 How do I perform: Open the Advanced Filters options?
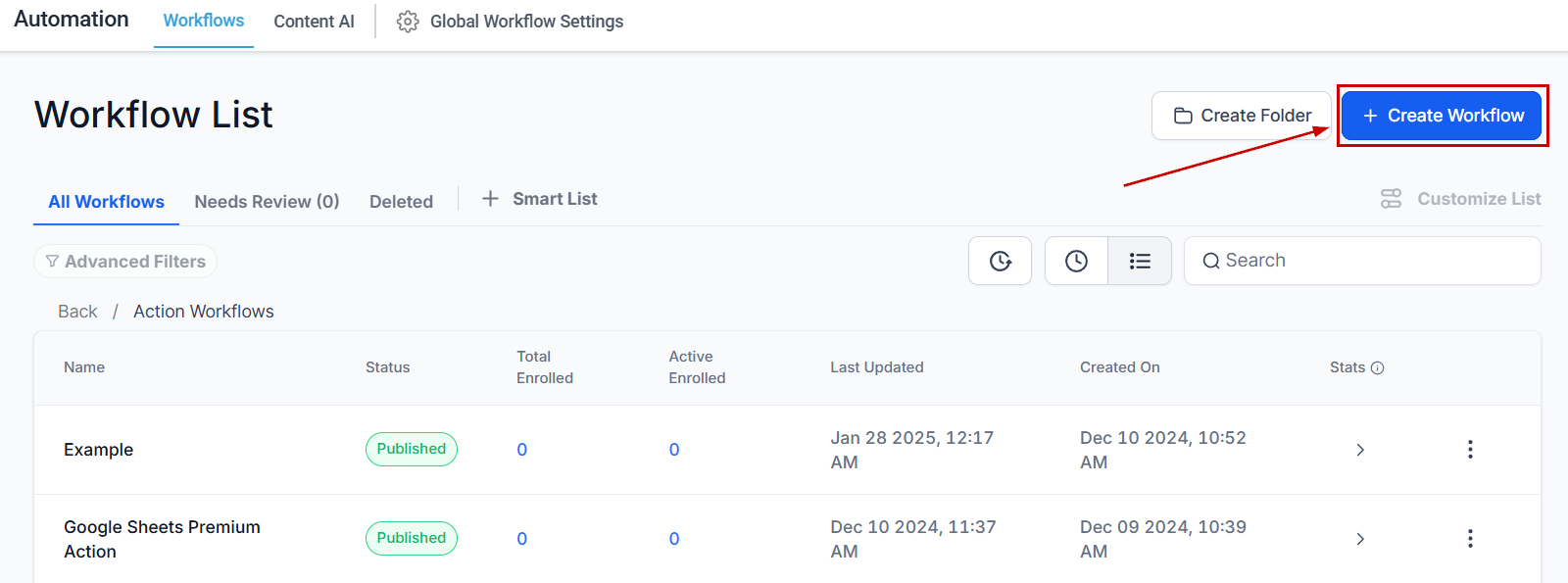(x=125, y=262)
